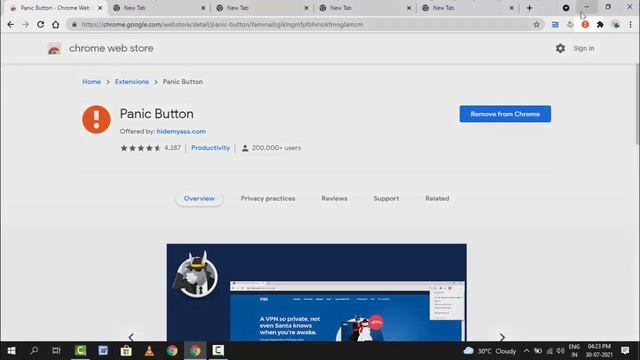Screen dimensions: 640x360
Task: Open the hidemyass.com publisher link
Action: pos(181,131)
